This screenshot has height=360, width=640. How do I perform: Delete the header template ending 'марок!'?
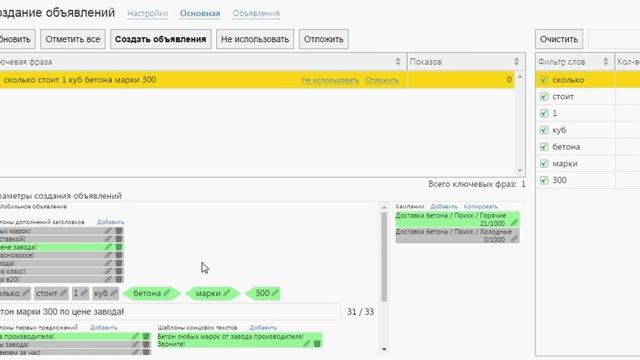(x=118, y=231)
